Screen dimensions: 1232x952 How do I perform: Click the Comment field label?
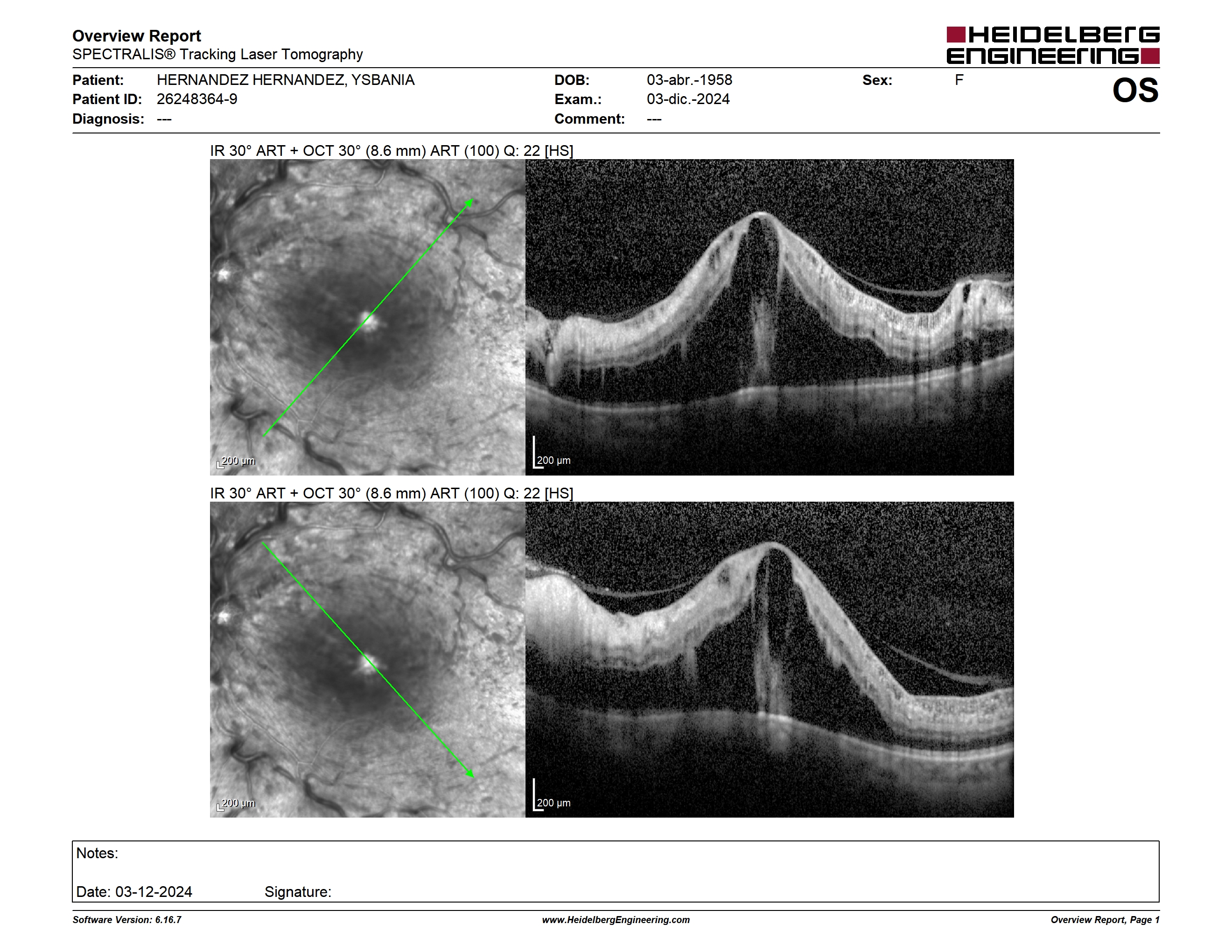pyautogui.click(x=589, y=119)
